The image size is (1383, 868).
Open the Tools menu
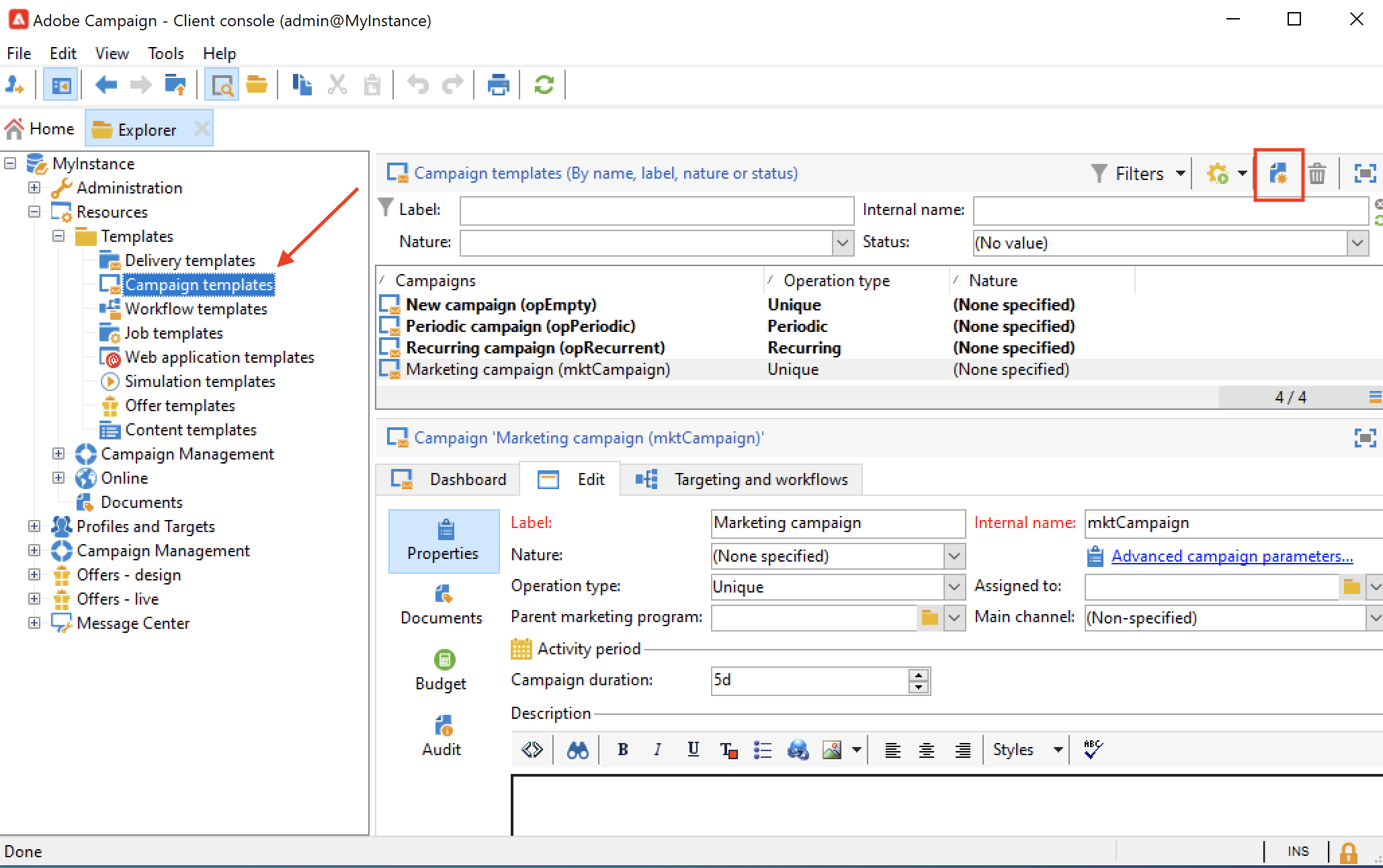165,53
